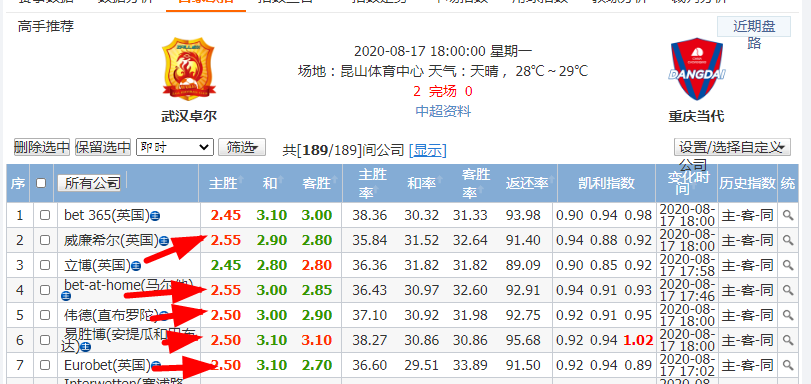The width and height of the screenshot is (811, 384).
Task: Click the 高手推荐 tab label
Action: click(x=46, y=26)
